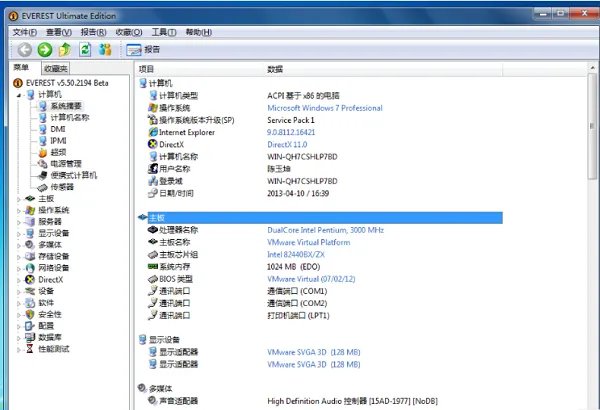Click the 配置 icon in tree
600x410 pixels.
pyautogui.click(x=30, y=326)
